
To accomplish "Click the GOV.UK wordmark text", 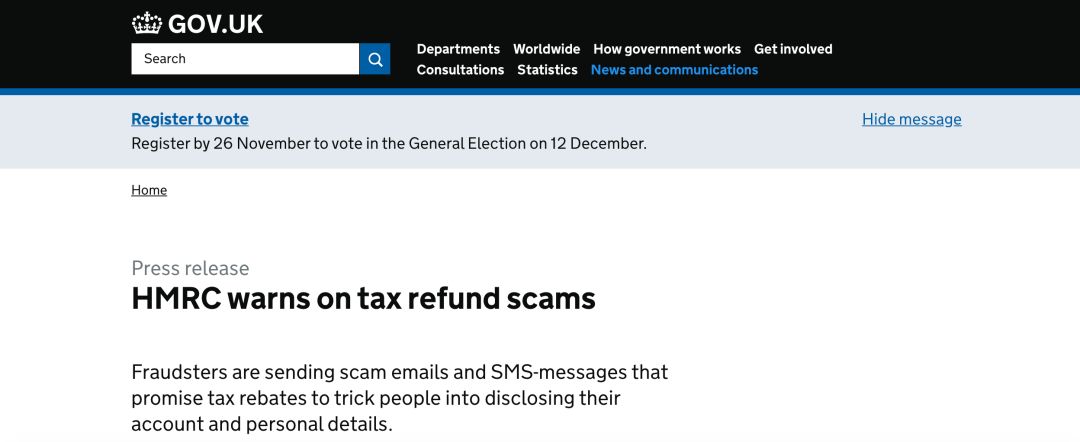I will pyautogui.click(x=216, y=24).
